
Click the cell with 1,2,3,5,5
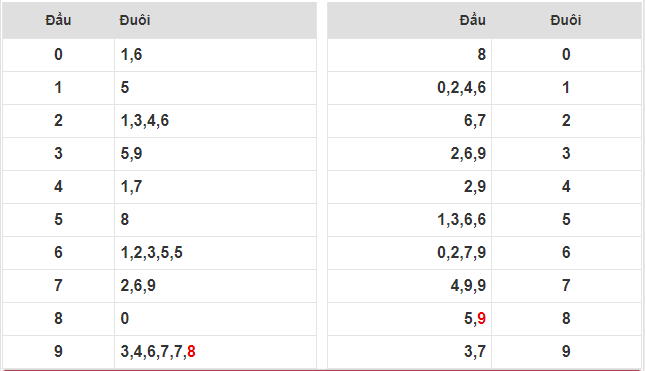point(215,253)
